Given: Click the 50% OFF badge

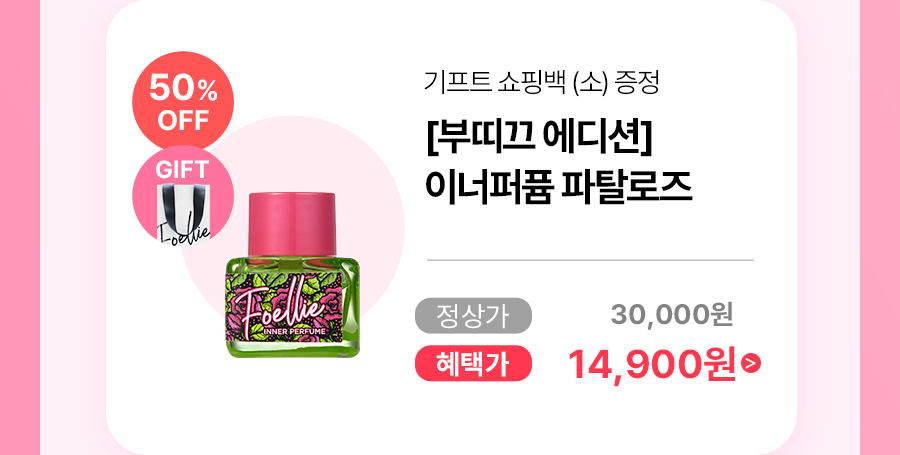Looking at the screenshot, I should 183,102.
